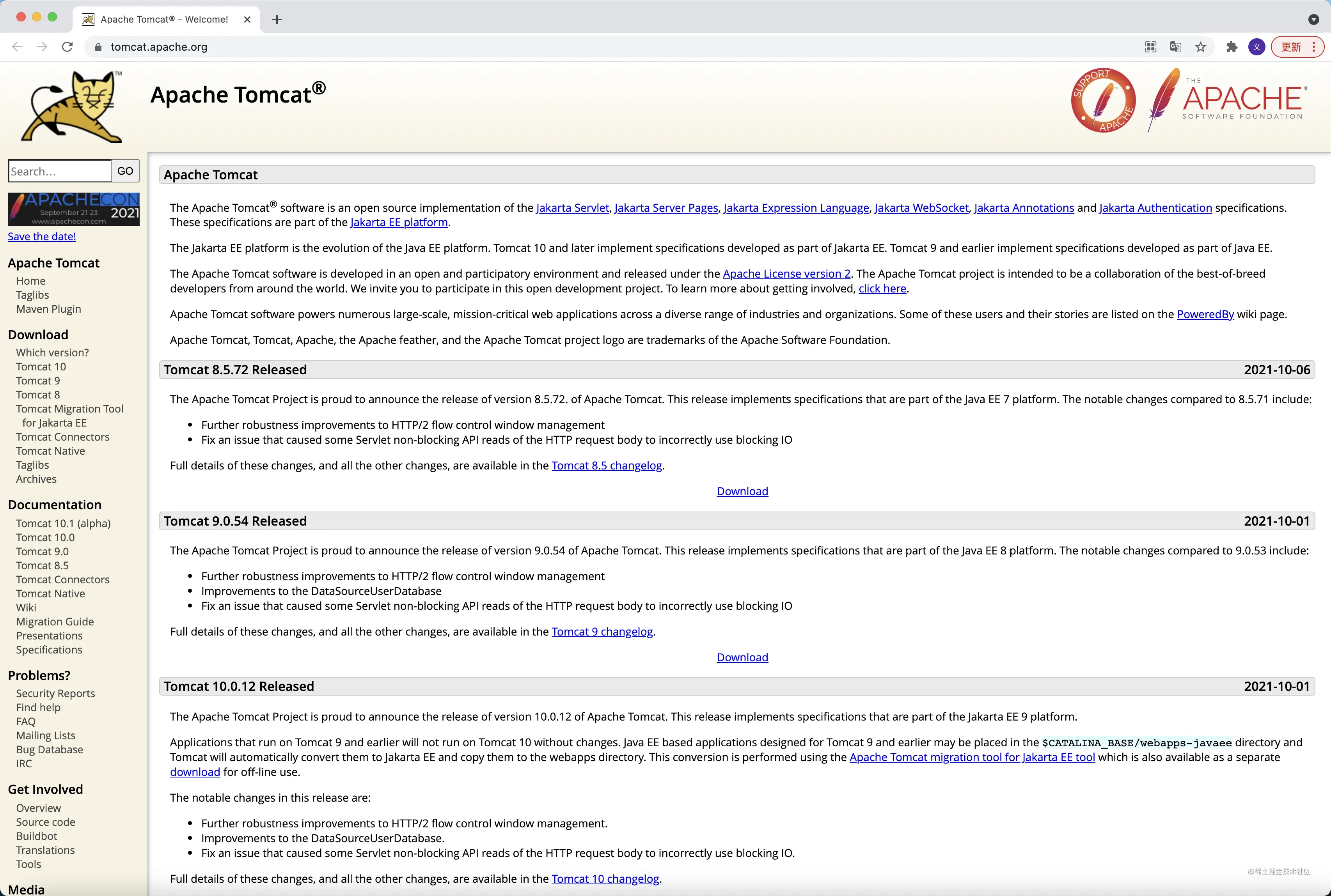Open the Tomcat 8.5 changelog link

607,466
